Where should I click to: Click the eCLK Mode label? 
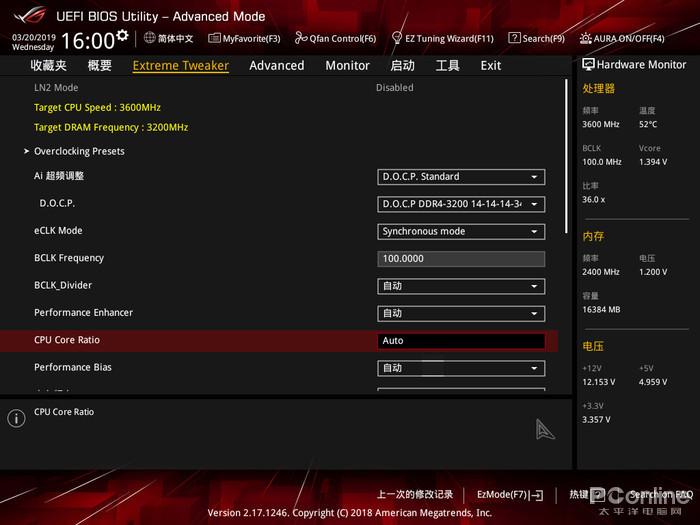[x=58, y=231]
